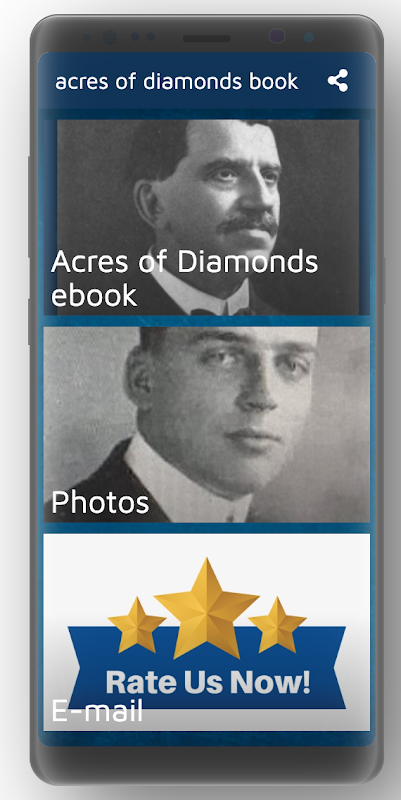Open the E-mail tile
The image size is (401, 800).
[207, 632]
